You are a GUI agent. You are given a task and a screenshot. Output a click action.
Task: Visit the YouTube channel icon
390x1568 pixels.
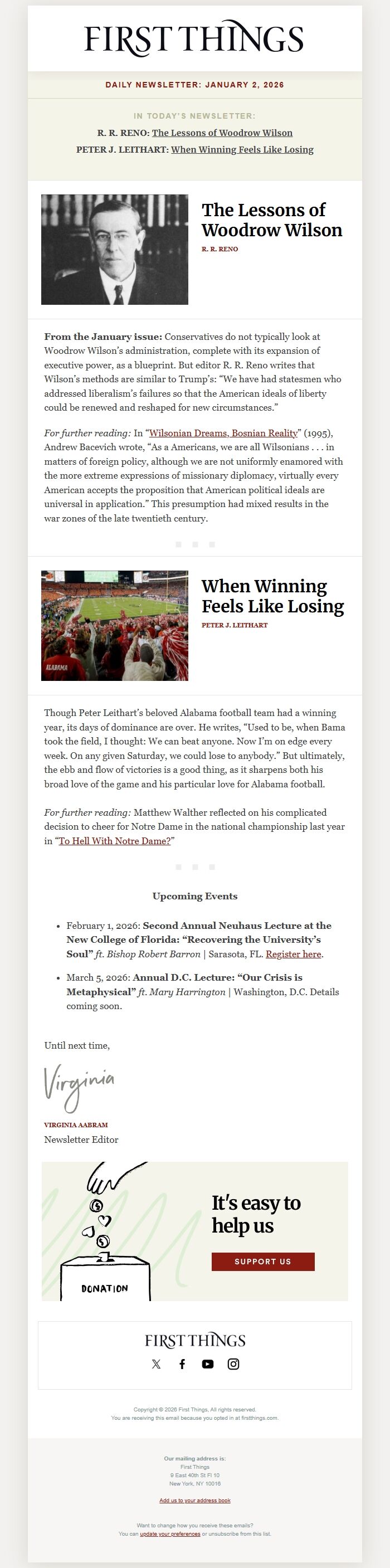[207, 1364]
